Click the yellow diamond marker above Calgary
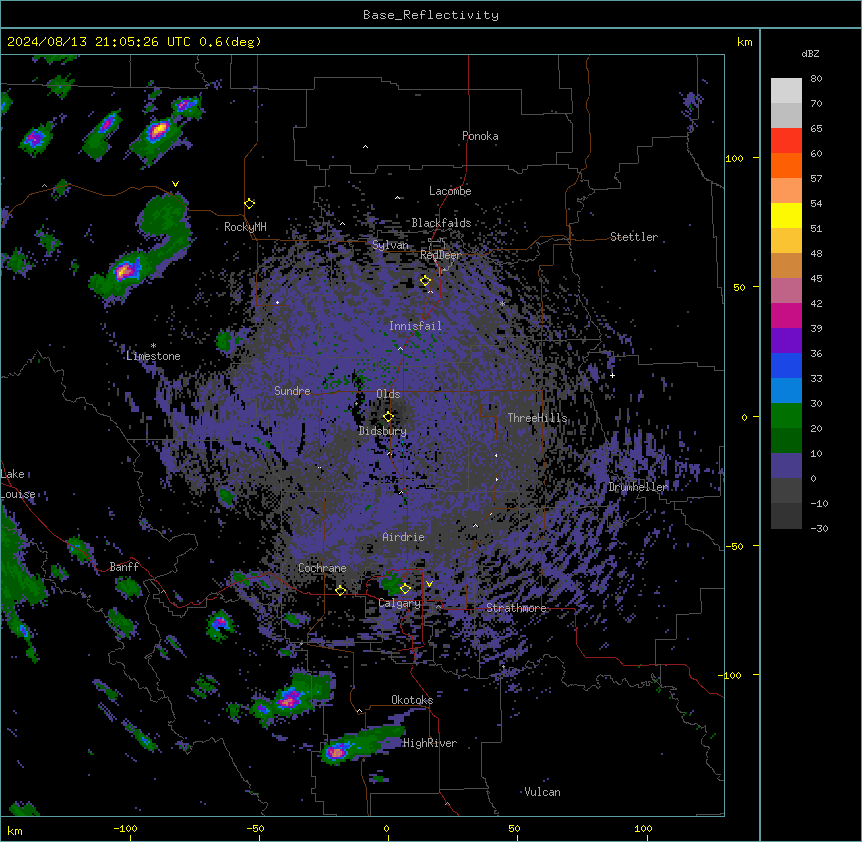This screenshot has width=862, height=842. click(x=405, y=589)
